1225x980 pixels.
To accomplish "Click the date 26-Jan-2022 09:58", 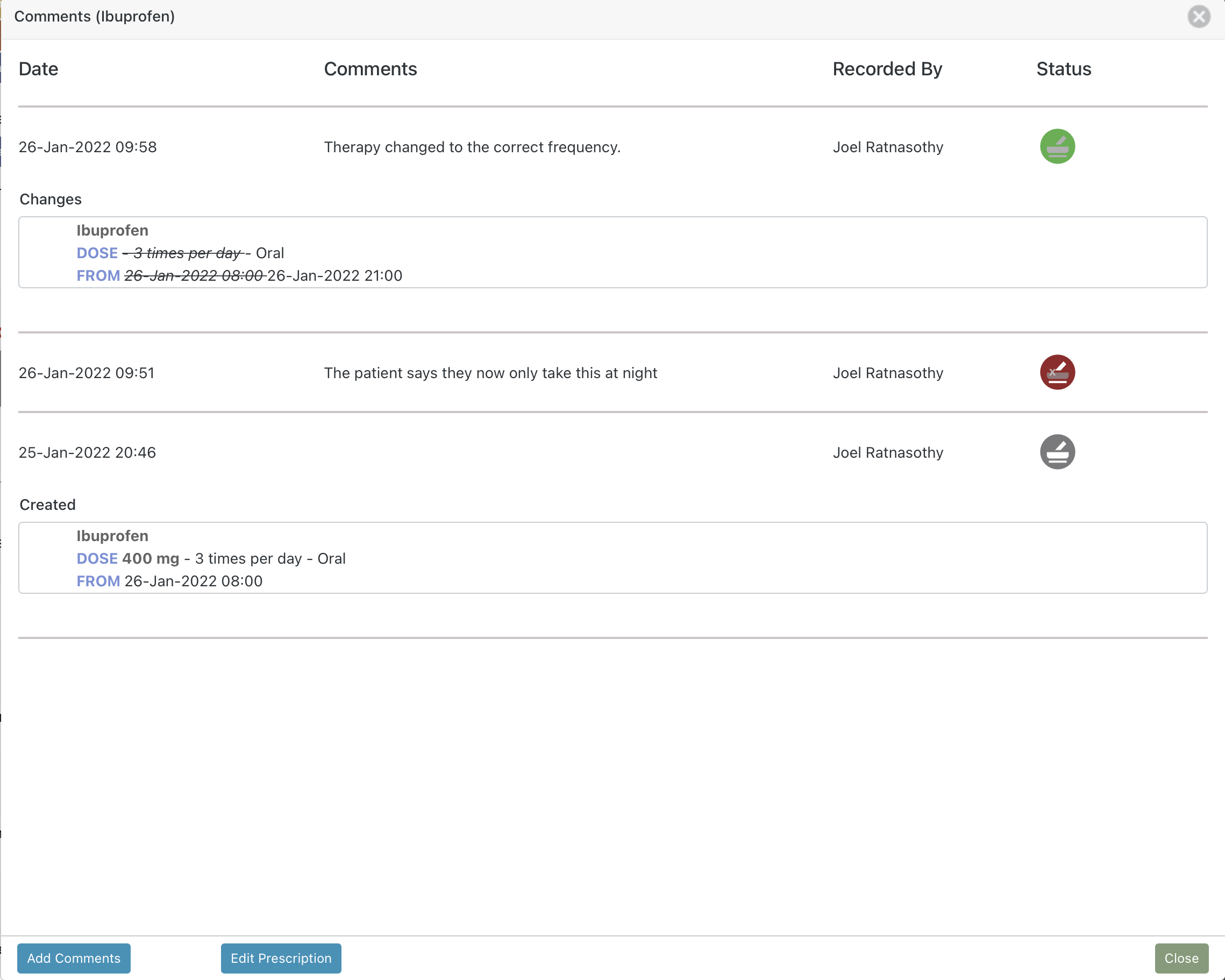I will pyautogui.click(x=88, y=147).
